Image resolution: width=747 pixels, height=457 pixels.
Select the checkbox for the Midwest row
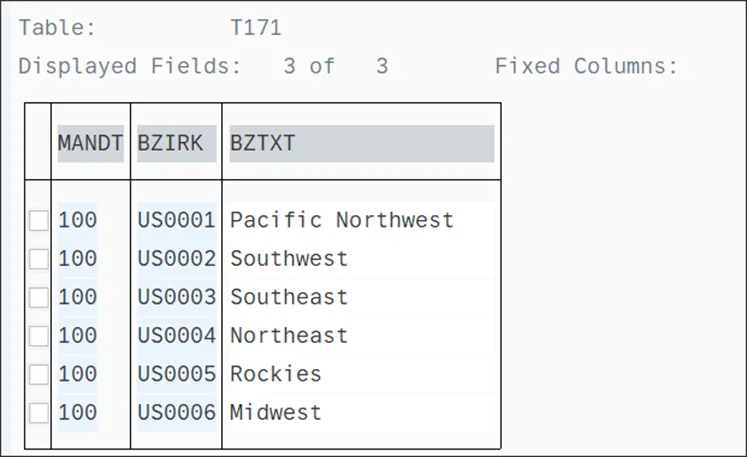pyautogui.click(x=38, y=412)
